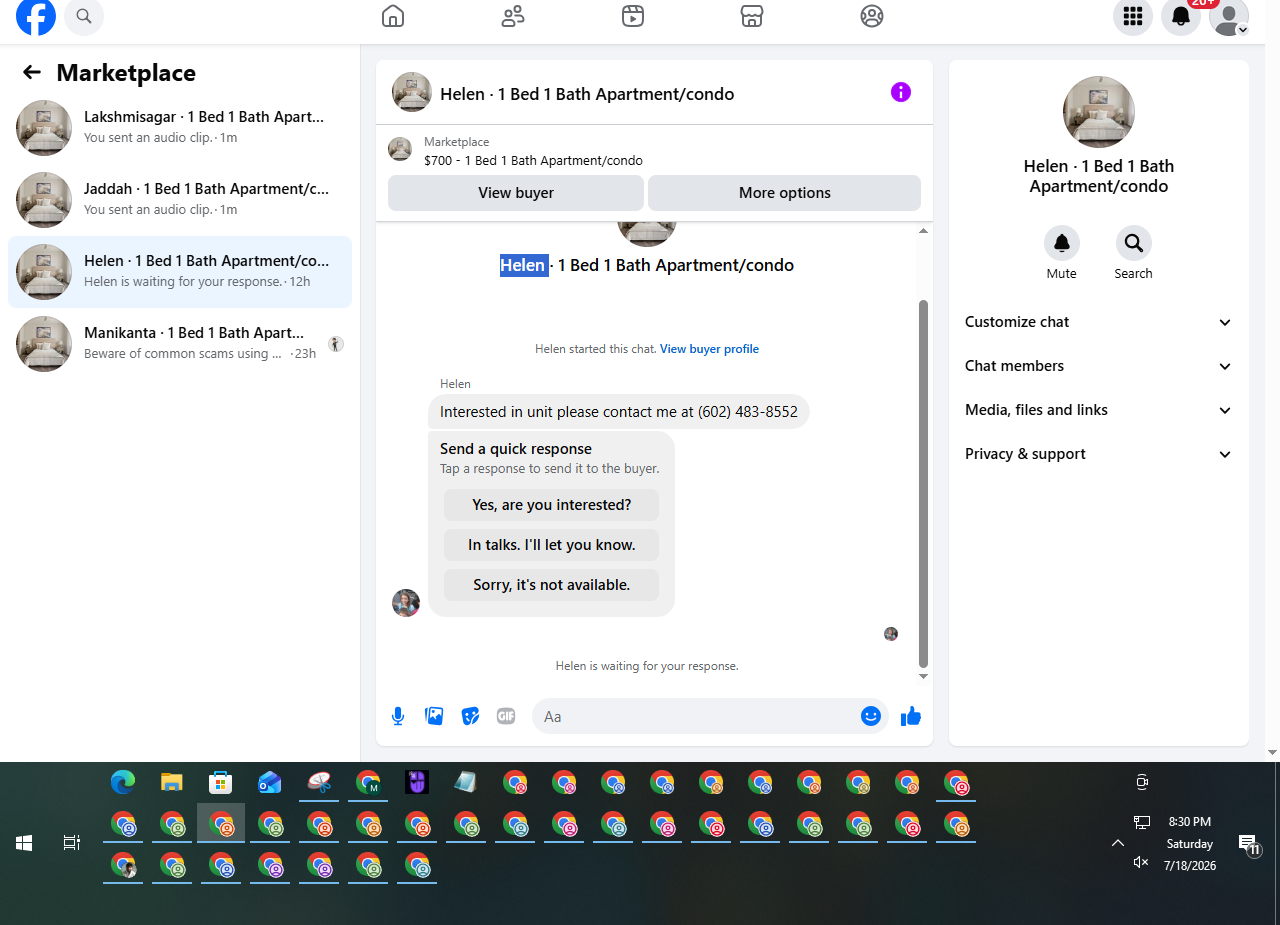
Task: Open the taskbar clock showing 8:30 PM
Action: (1189, 843)
